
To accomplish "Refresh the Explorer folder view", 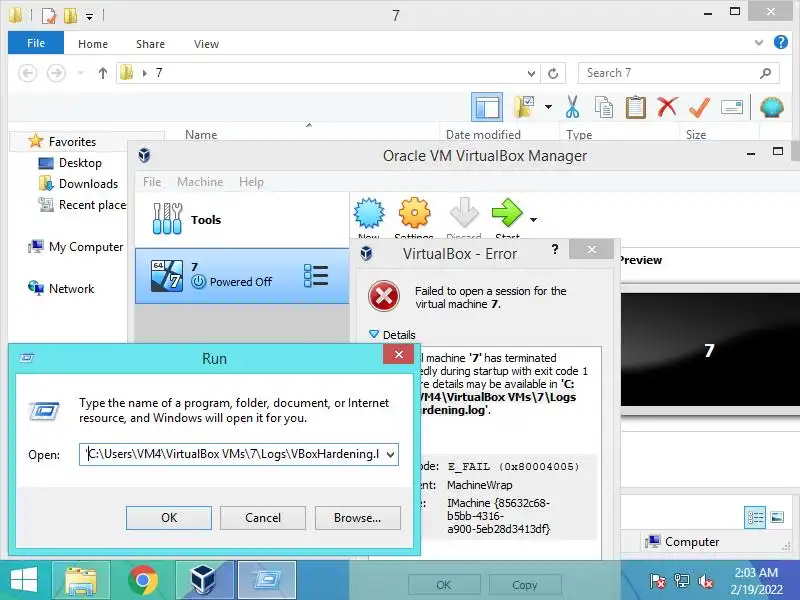I will click(553, 74).
